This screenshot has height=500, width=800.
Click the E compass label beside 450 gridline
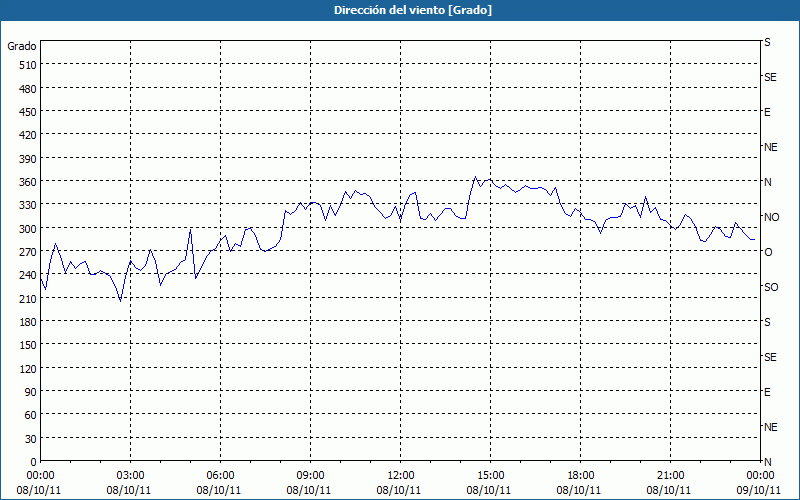767,112
